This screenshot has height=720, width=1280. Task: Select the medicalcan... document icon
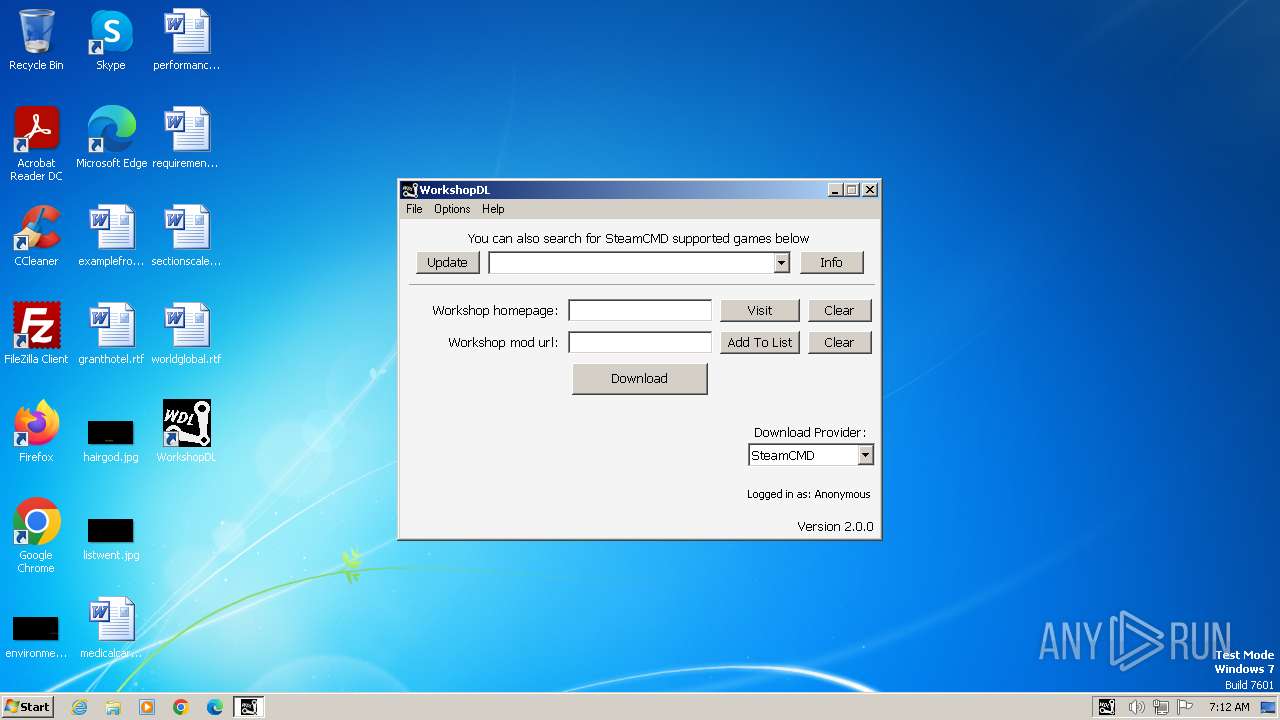pyautogui.click(x=111, y=628)
